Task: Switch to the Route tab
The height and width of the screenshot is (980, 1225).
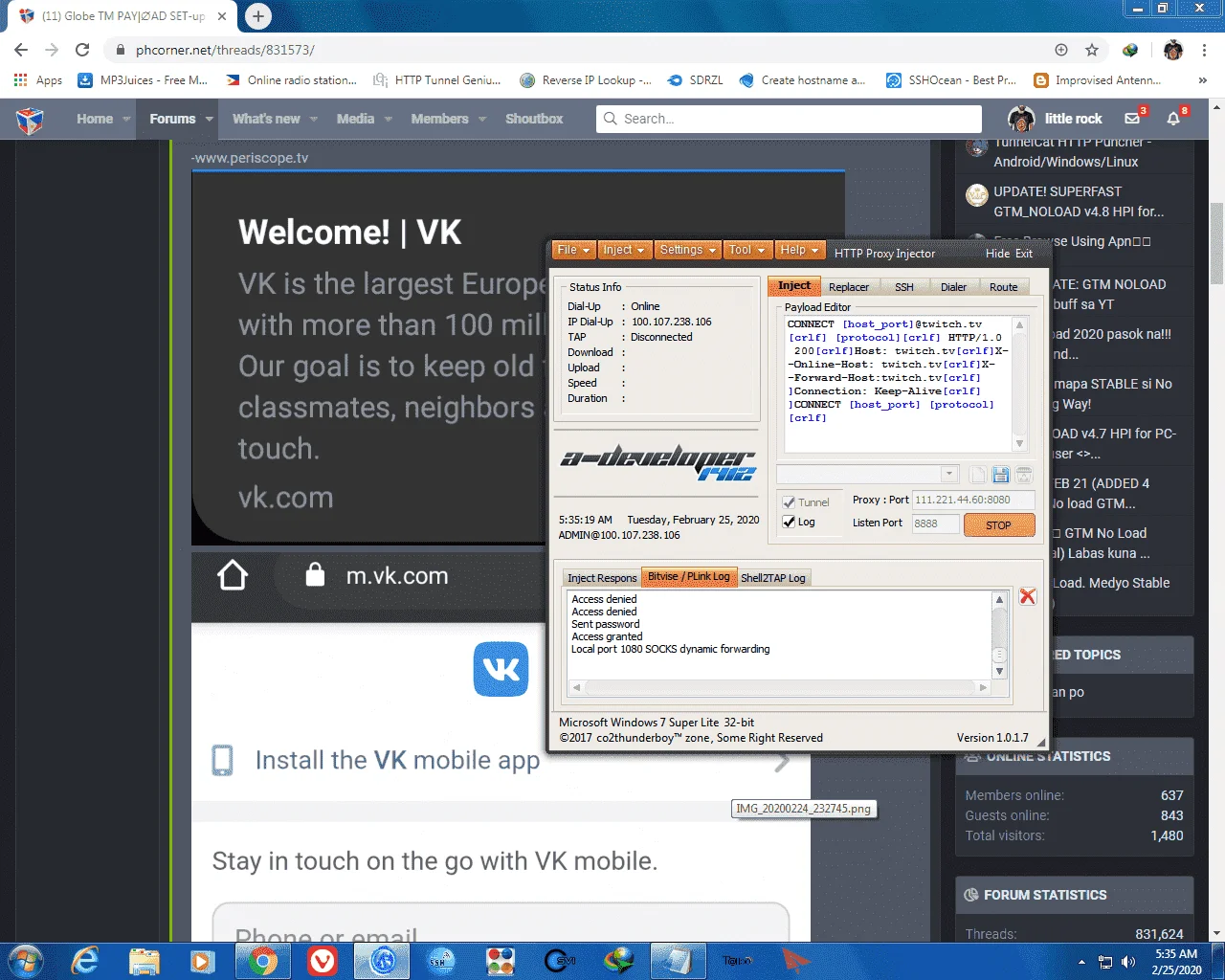Action: [1004, 287]
